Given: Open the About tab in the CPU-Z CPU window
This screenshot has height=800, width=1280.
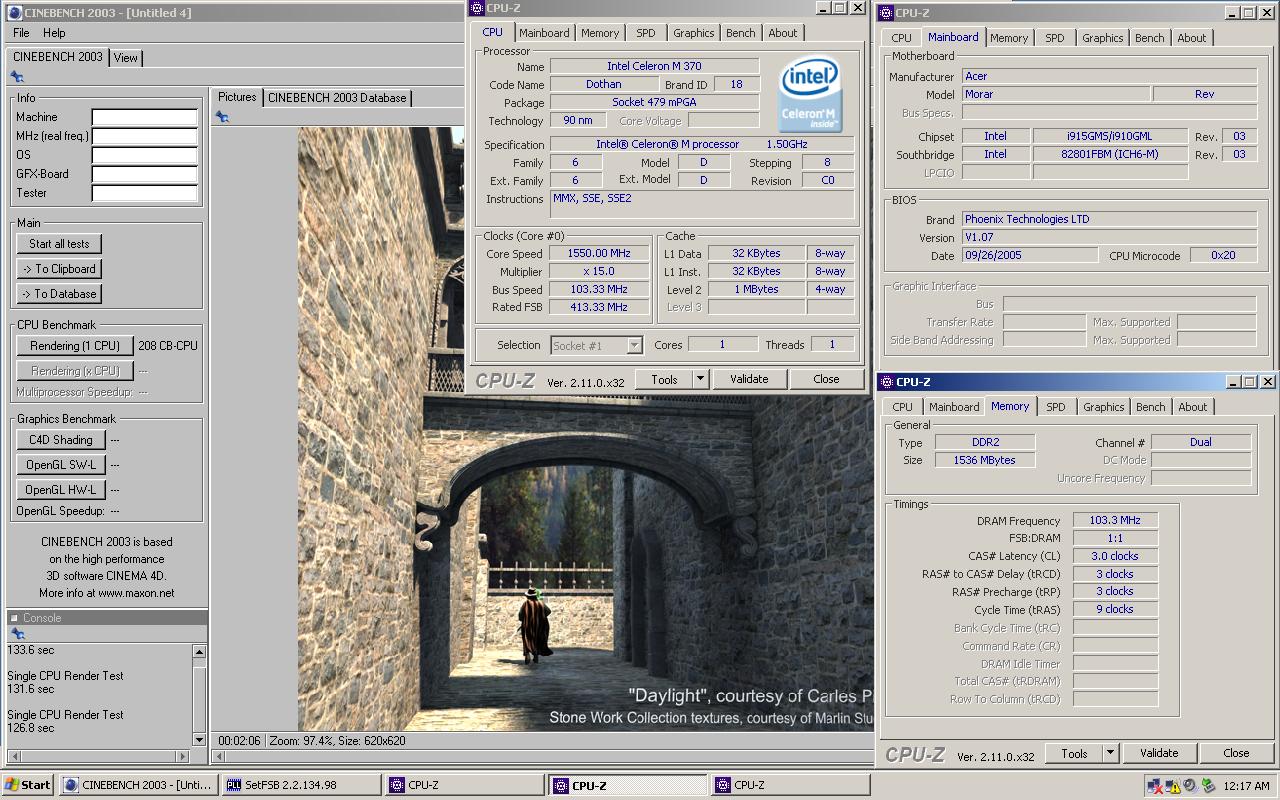Looking at the screenshot, I should click(x=783, y=33).
